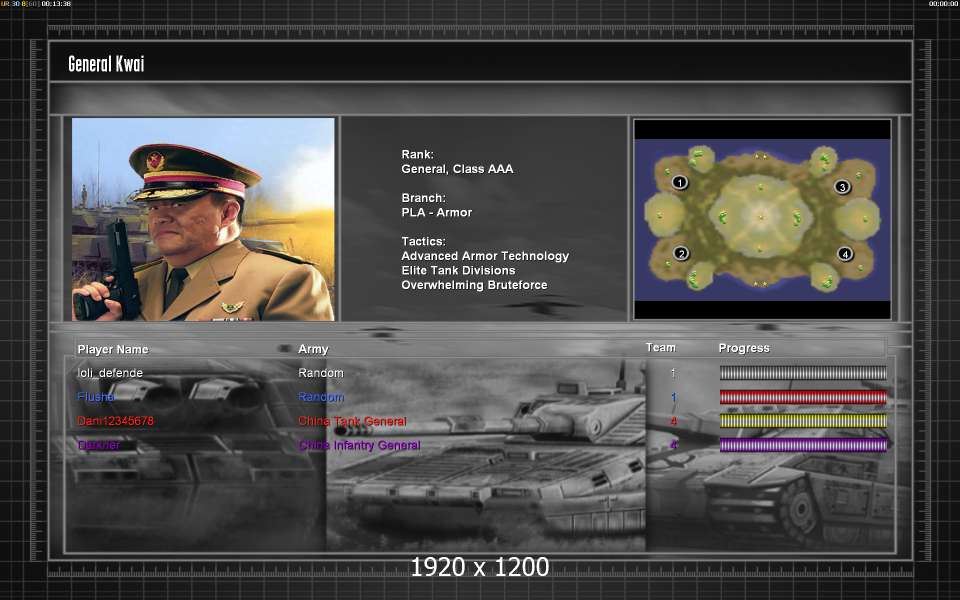This screenshot has width=960, height=600.
Task: Click the white Random army entry for loli_defende
Action: (321, 373)
